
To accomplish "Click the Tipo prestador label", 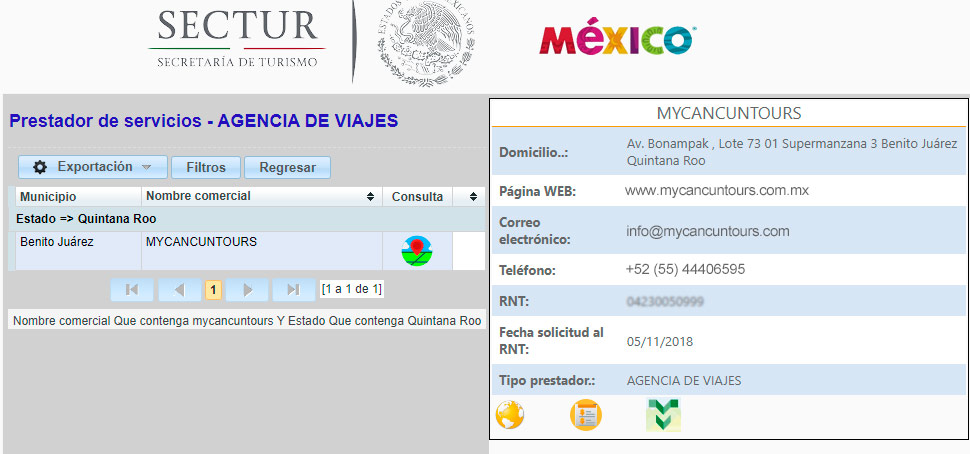I will [547, 381].
